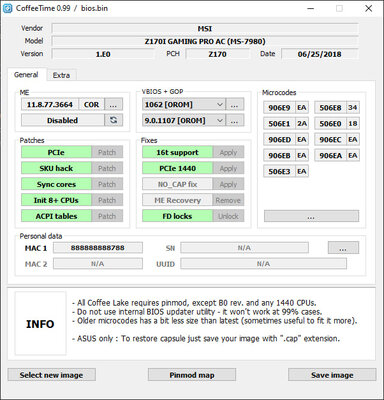Minimize the CoffeeTime window
Viewport: 384px width, 400px height.
click(x=311, y=8)
